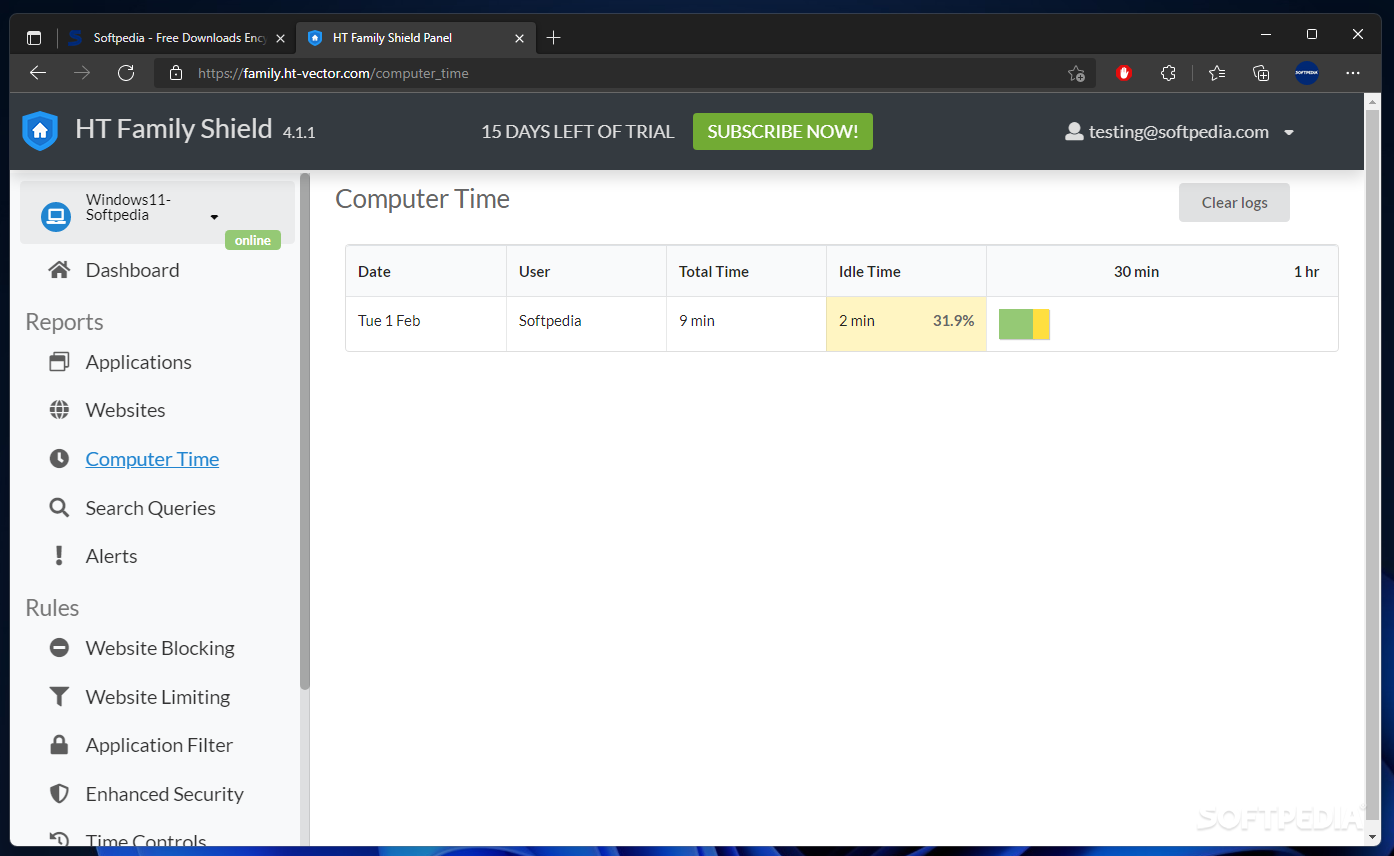
Task: Click the user account person icon
Action: 1074,131
